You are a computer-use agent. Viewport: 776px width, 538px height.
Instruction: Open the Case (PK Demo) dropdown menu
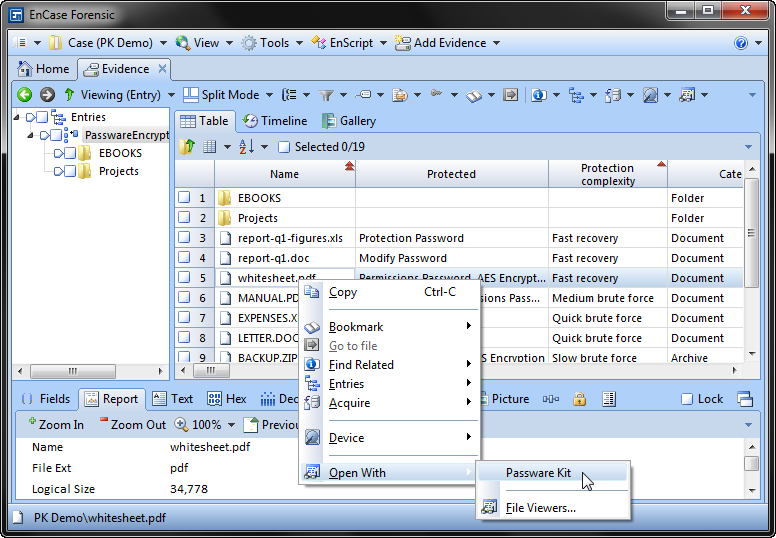[163, 43]
